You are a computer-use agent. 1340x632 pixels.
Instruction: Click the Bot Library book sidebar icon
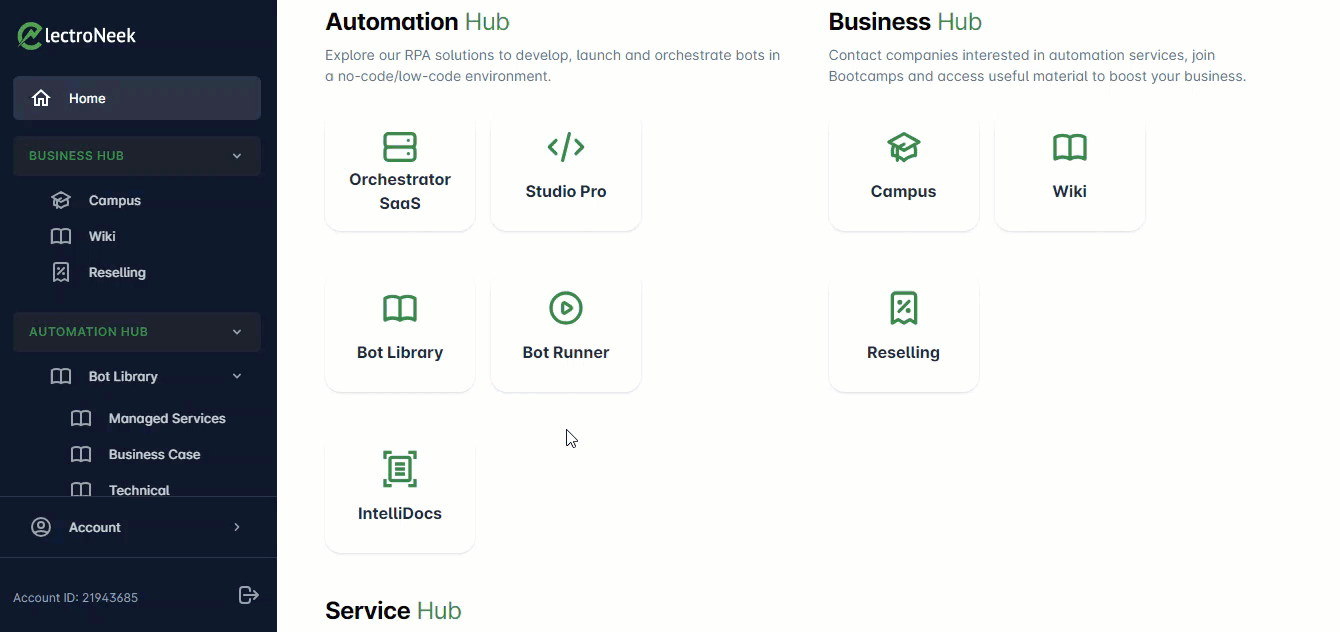click(x=61, y=376)
